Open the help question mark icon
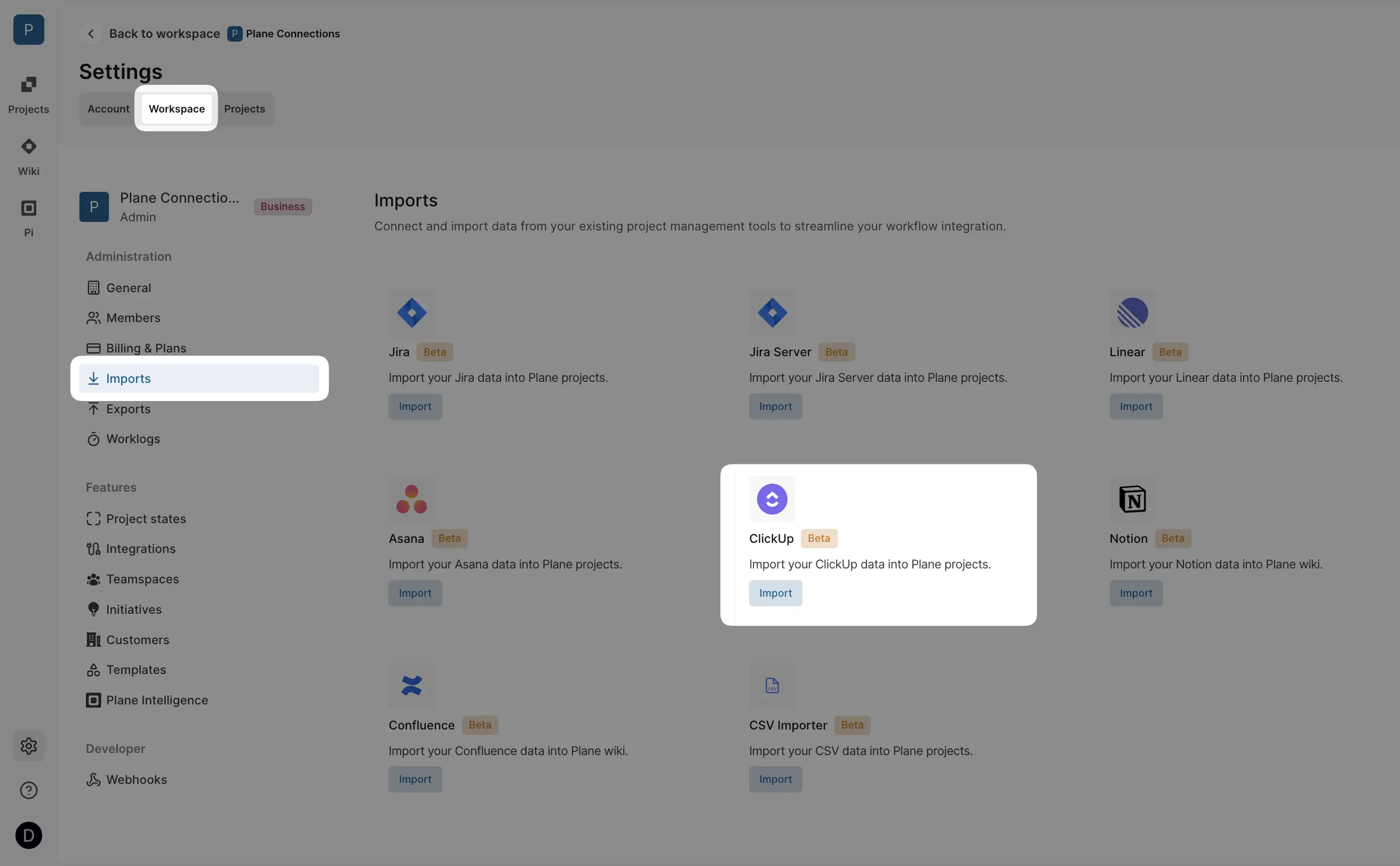This screenshot has height=866, width=1400. coord(29,790)
